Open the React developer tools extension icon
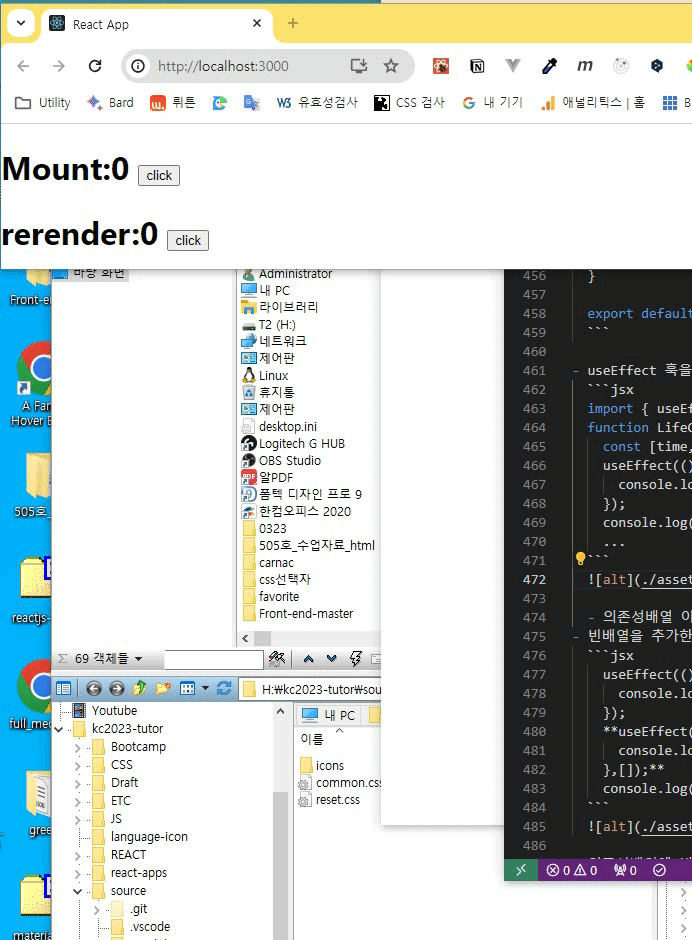 pyautogui.click(x=441, y=66)
